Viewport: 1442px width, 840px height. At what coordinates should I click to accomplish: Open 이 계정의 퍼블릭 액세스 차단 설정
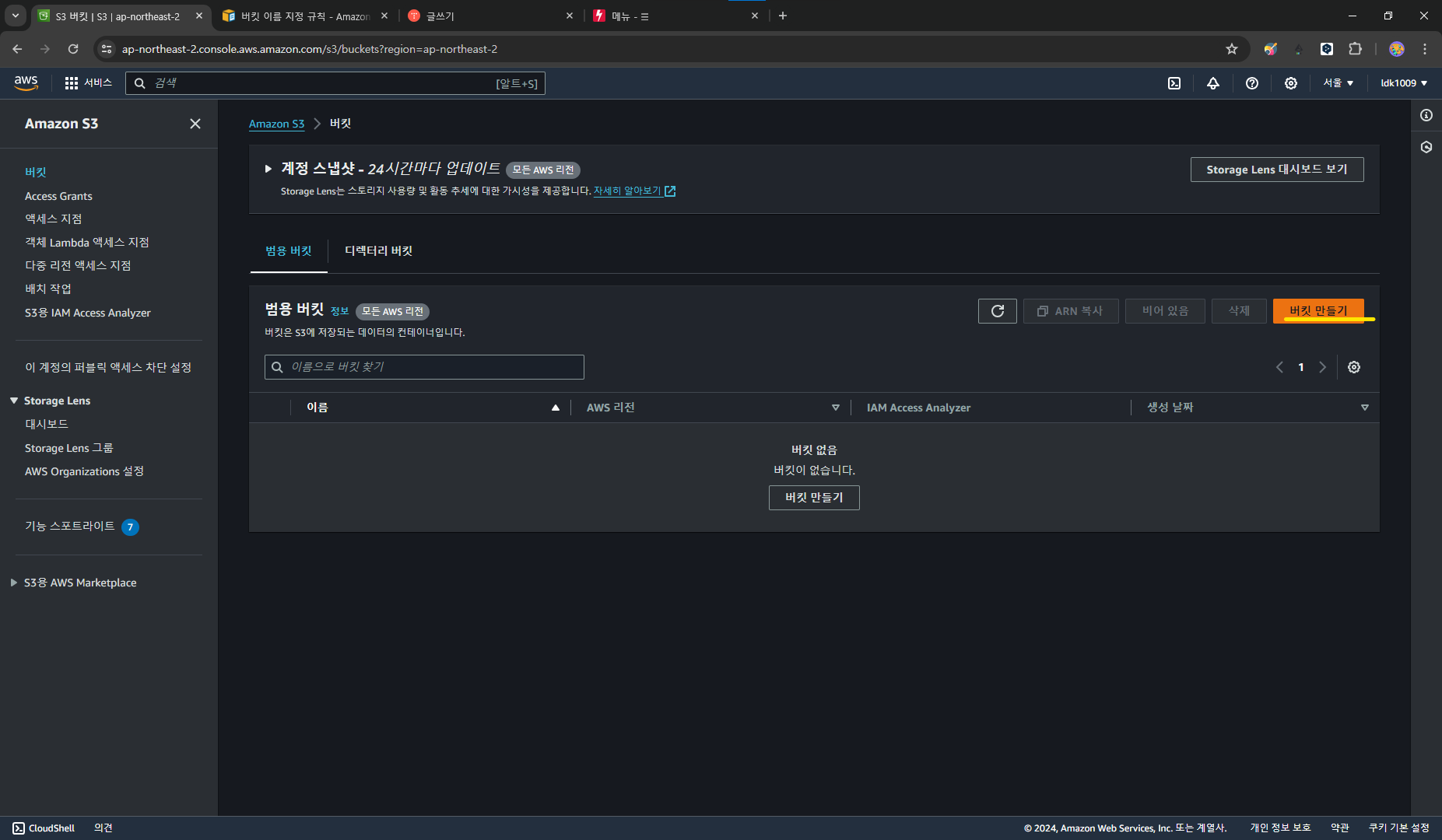108,367
